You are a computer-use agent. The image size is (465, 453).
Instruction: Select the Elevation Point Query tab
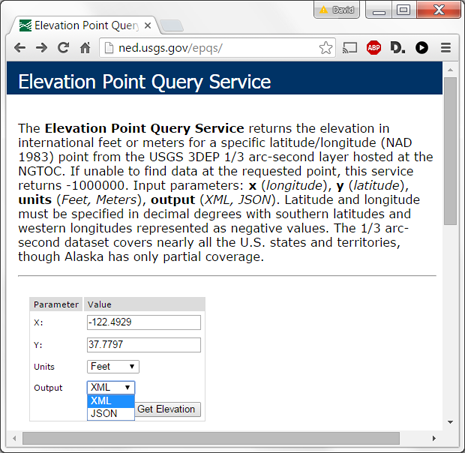click(83, 25)
